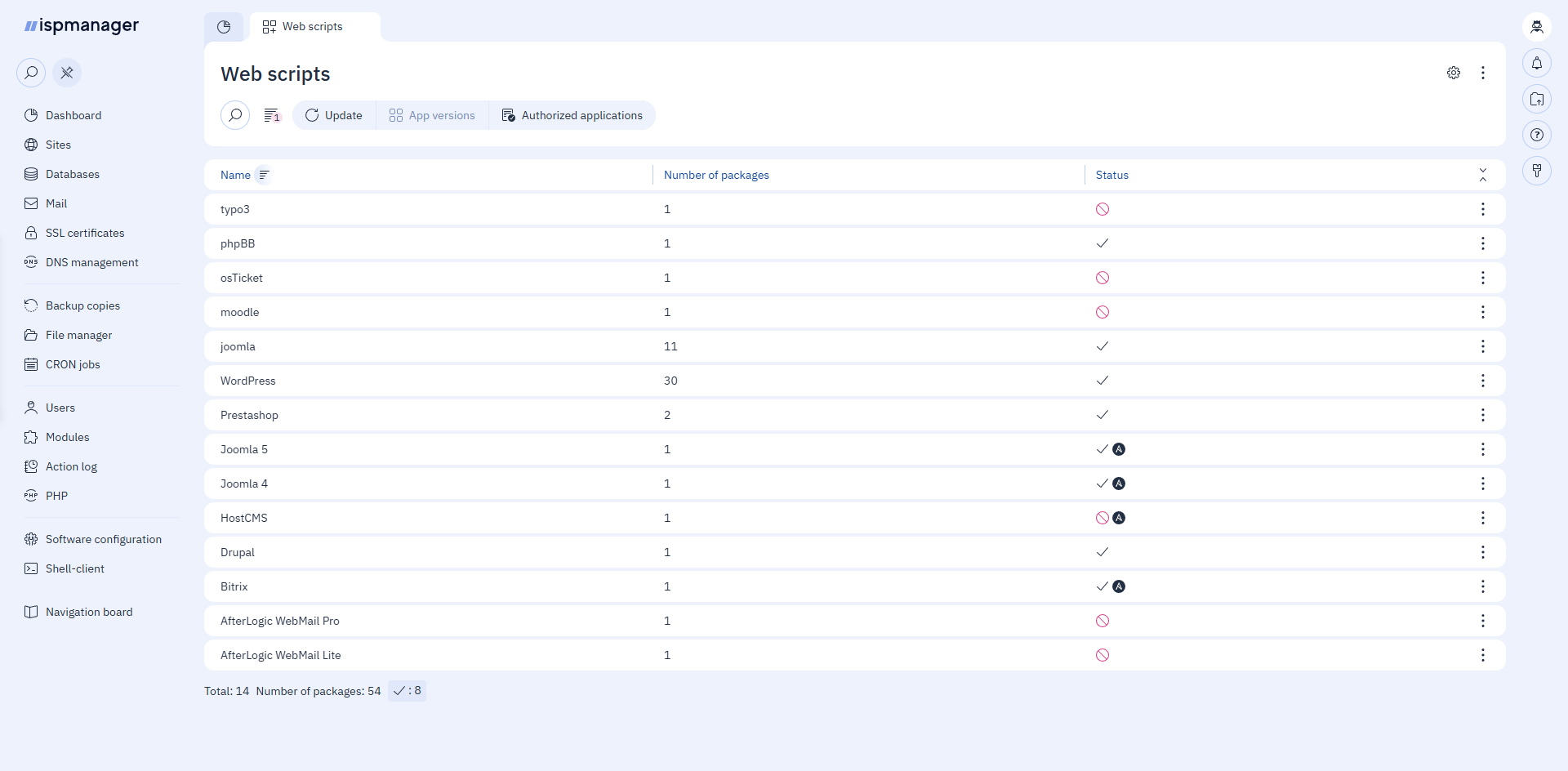
Task: Open Databases section
Action: click(72, 174)
